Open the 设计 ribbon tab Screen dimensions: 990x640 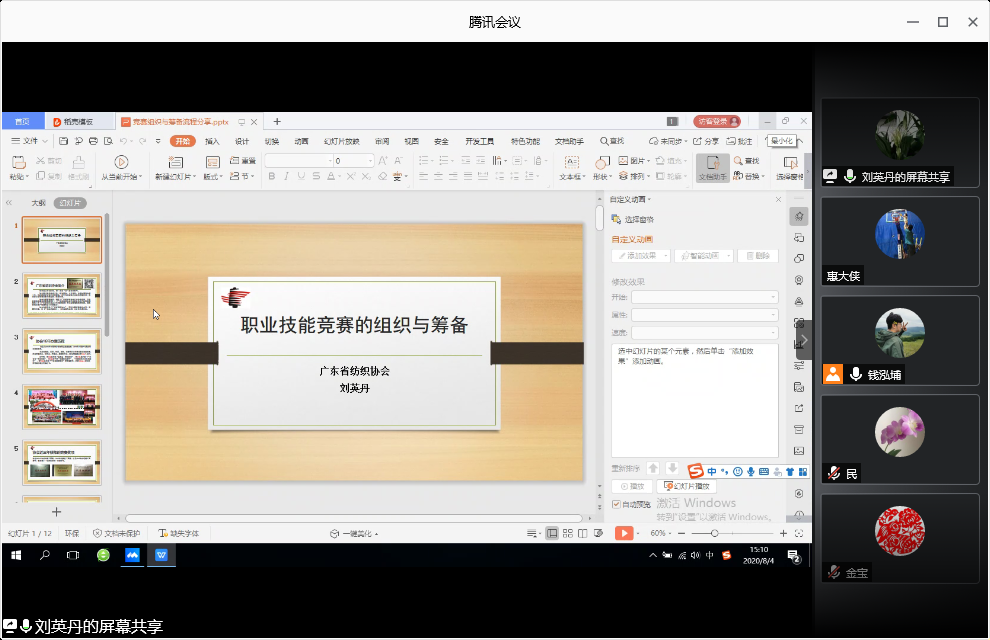[x=242, y=141]
